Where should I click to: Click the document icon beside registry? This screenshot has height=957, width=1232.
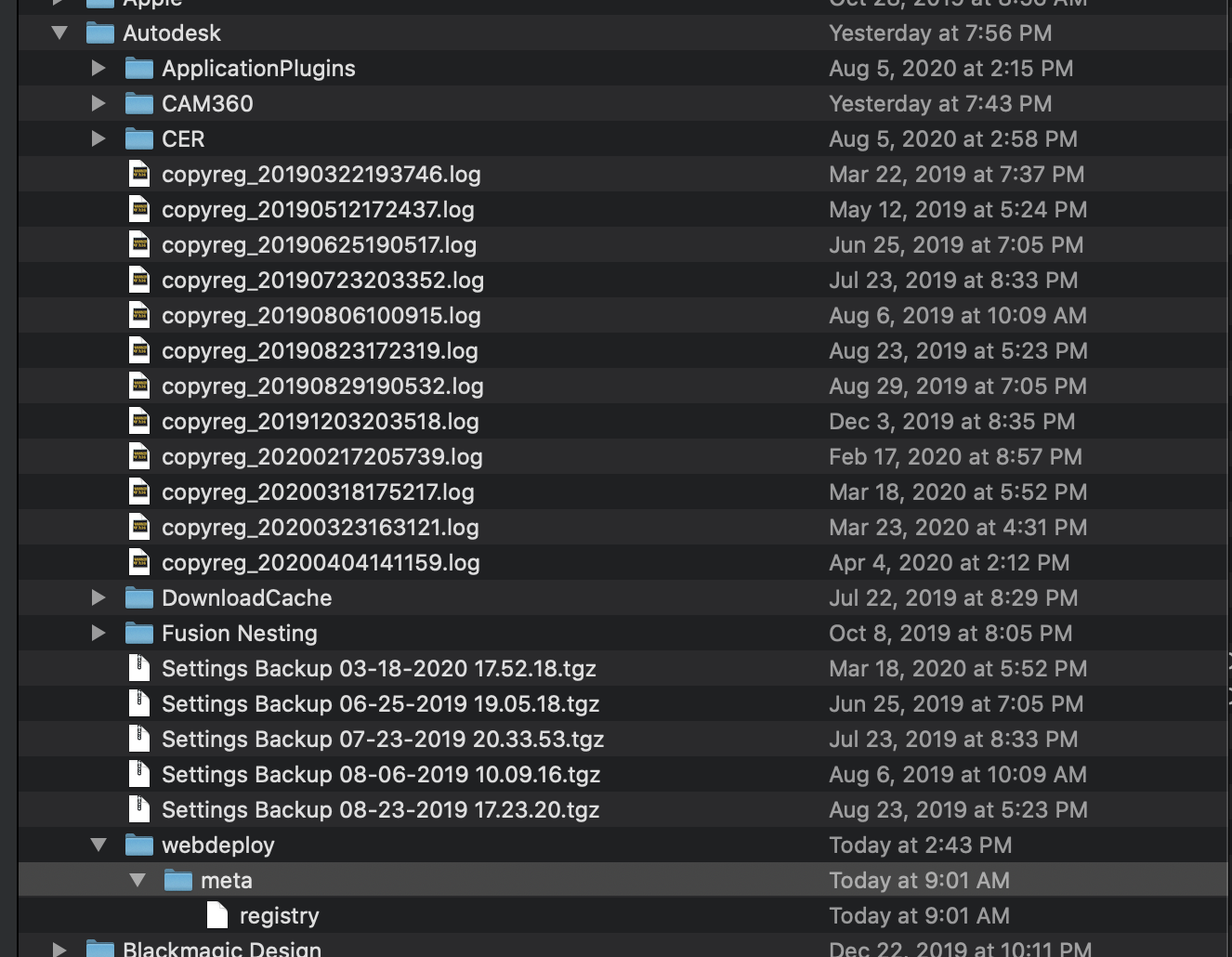click(217, 915)
